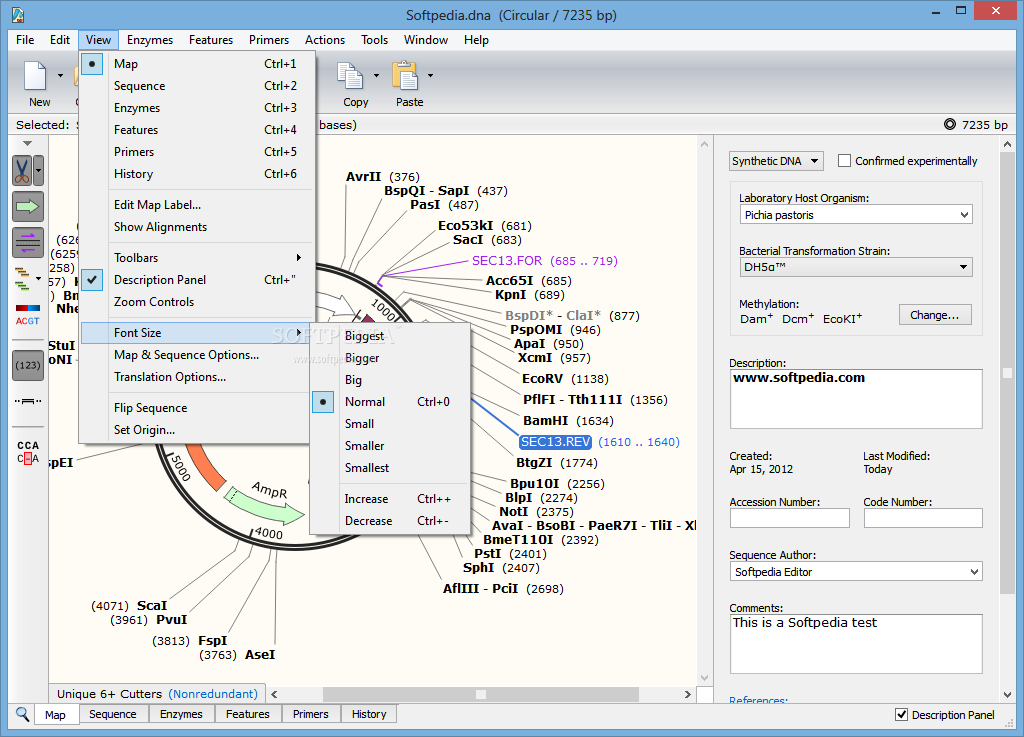Click the Accession Number input field
Screen dimensions: 1024x737
789,518
